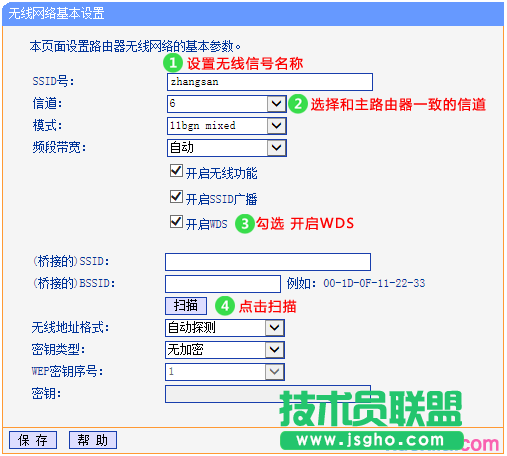
Task: Open the 密钥类型 encryption dropdown
Action: coord(225,350)
